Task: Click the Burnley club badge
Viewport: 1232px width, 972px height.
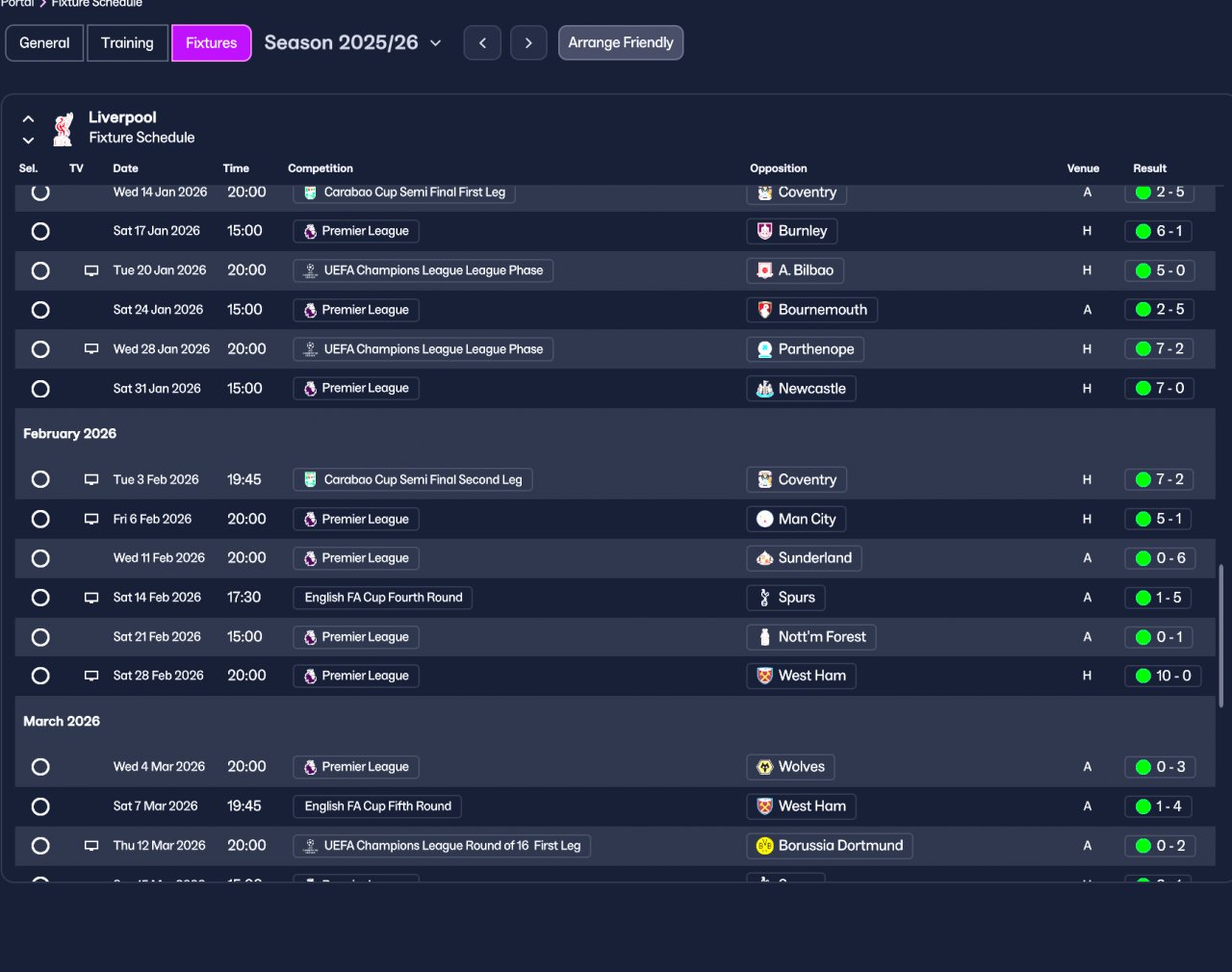Action: point(765,231)
